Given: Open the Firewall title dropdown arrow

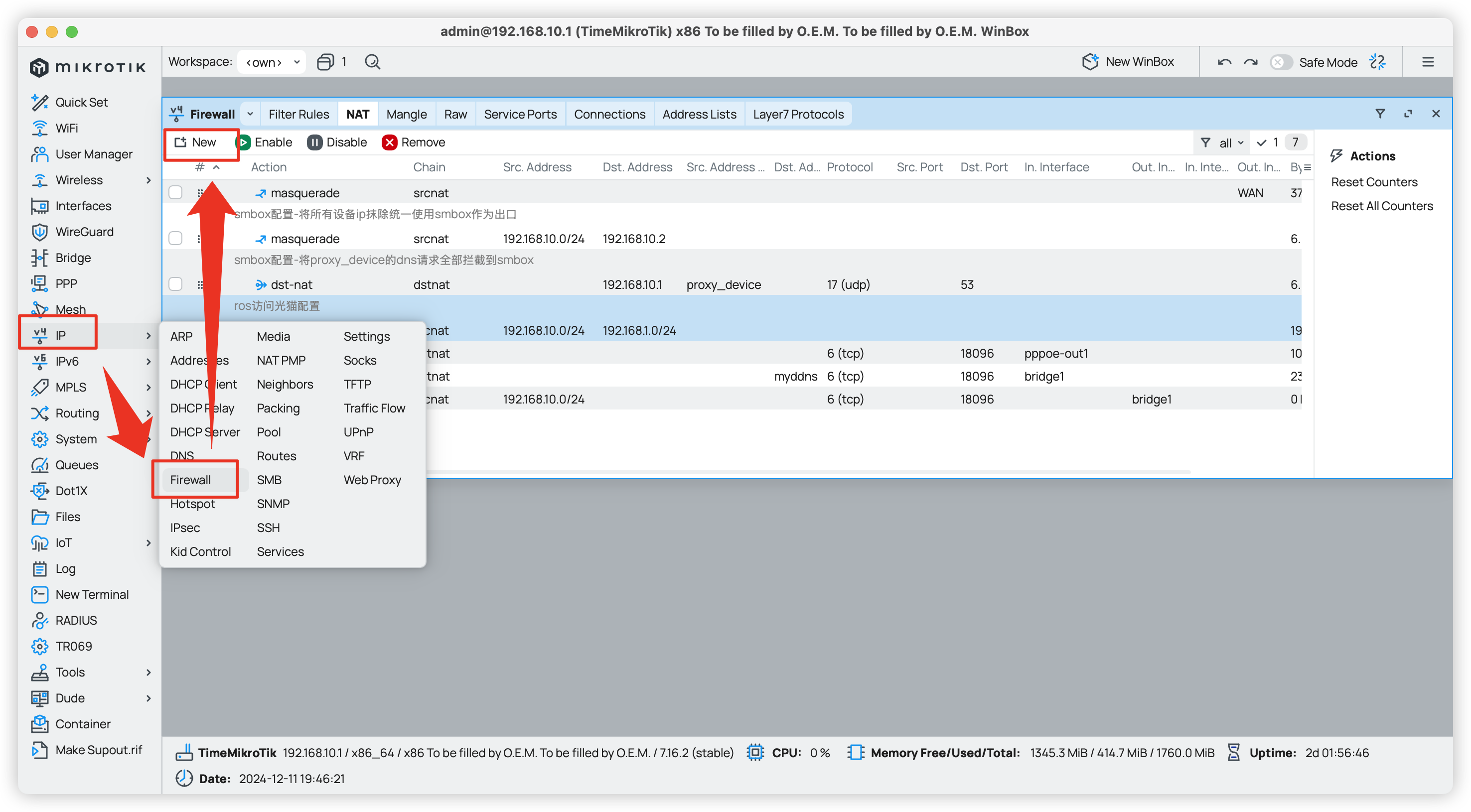Looking at the screenshot, I should pos(250,114).
